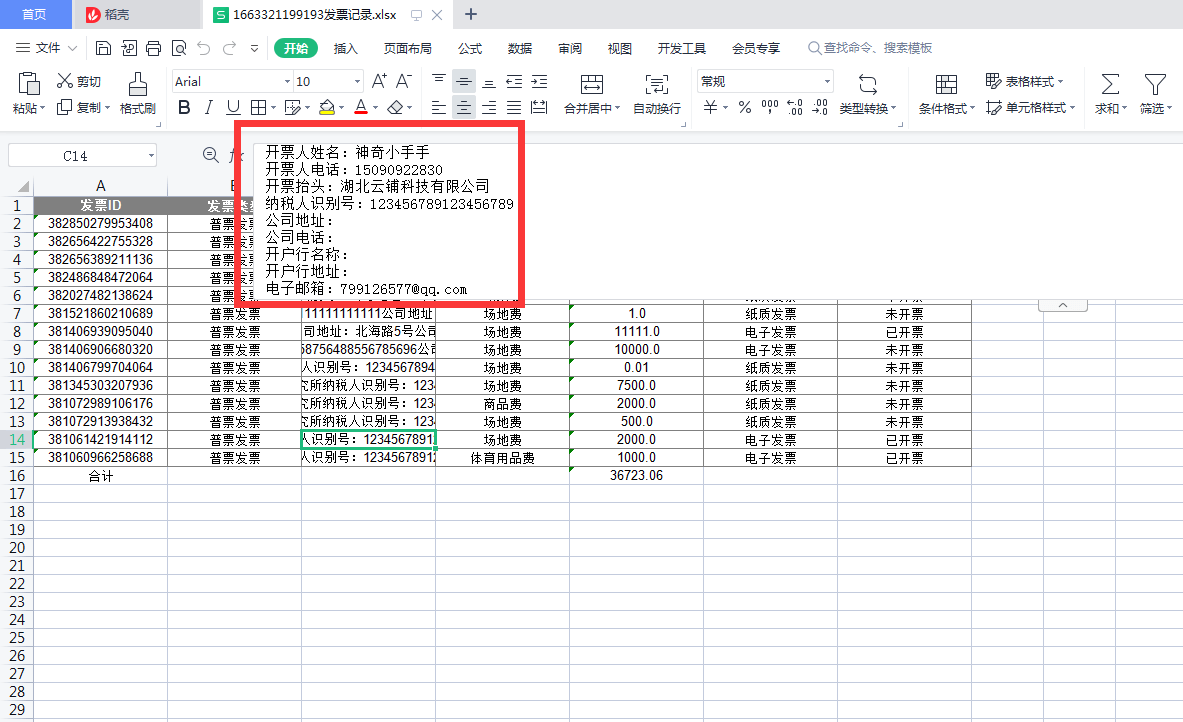Open the number format dropdown showing 常规
This screenshot has height=722, width=1183.
click(764, 81)
